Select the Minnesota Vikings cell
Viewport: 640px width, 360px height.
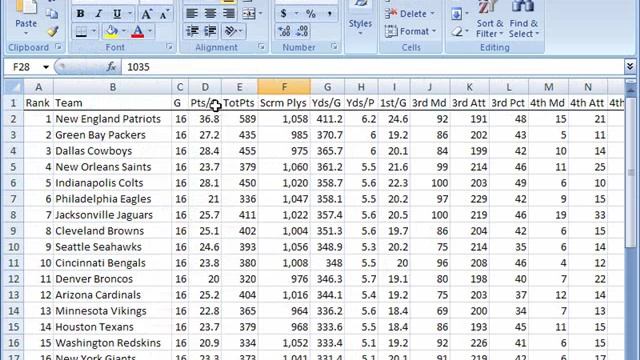113,311
